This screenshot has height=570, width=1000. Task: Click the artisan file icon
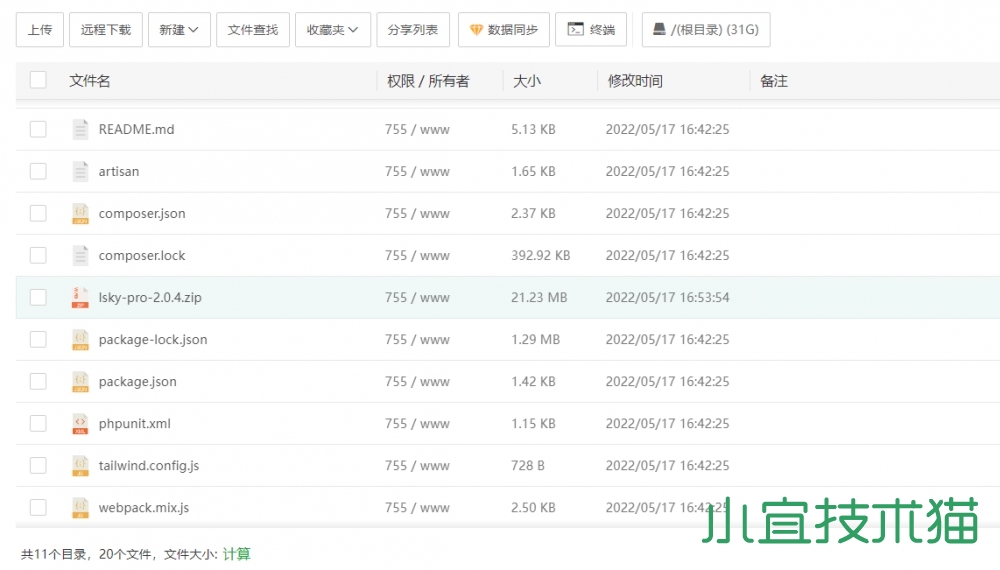80,172
